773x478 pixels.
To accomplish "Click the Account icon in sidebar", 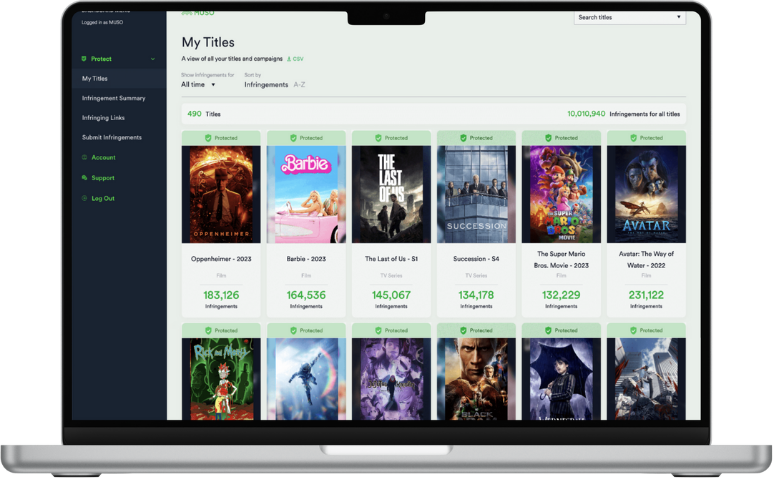I will pyautogui.click(x=84, y=158).
